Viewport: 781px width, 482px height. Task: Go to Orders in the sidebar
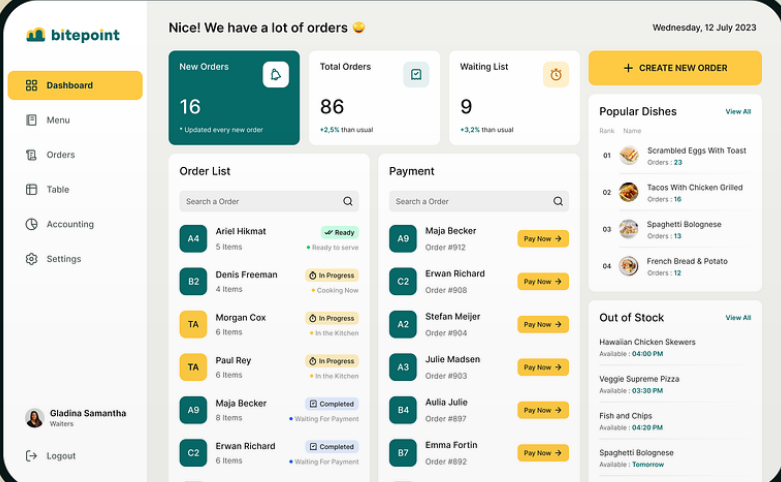click(x=60, y=155)
